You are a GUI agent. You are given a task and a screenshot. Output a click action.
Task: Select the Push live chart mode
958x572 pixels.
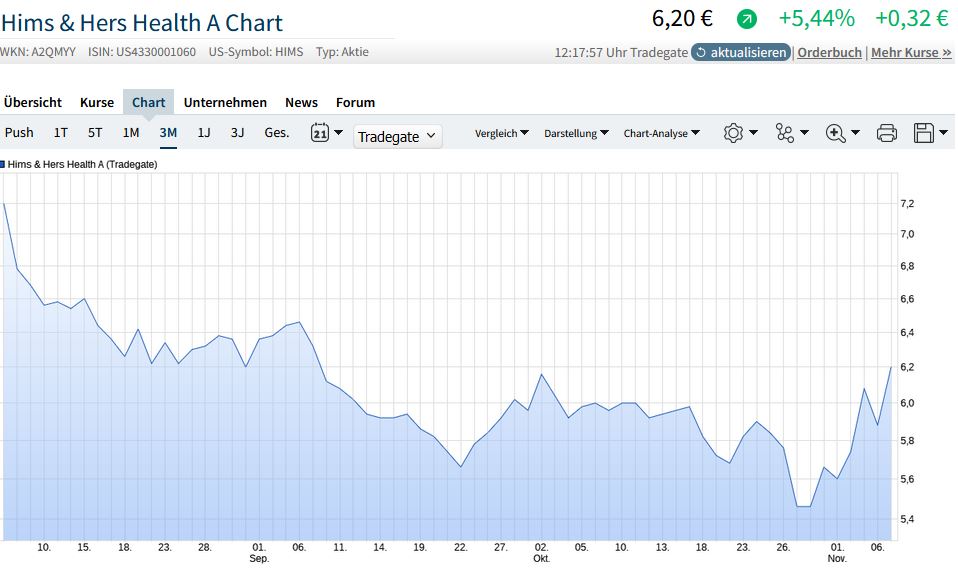pos(19,133)
